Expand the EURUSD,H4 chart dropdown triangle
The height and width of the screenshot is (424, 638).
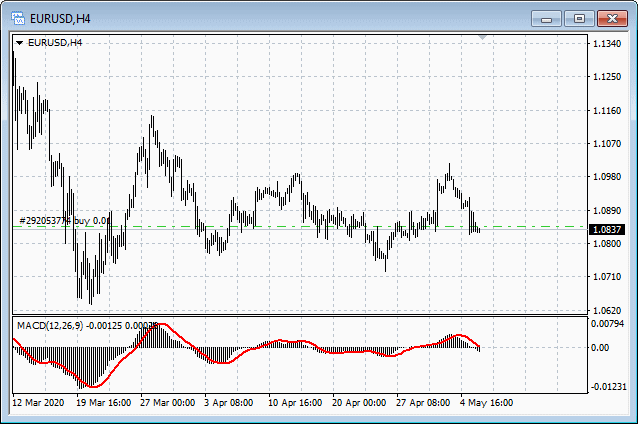click(19, 43)
